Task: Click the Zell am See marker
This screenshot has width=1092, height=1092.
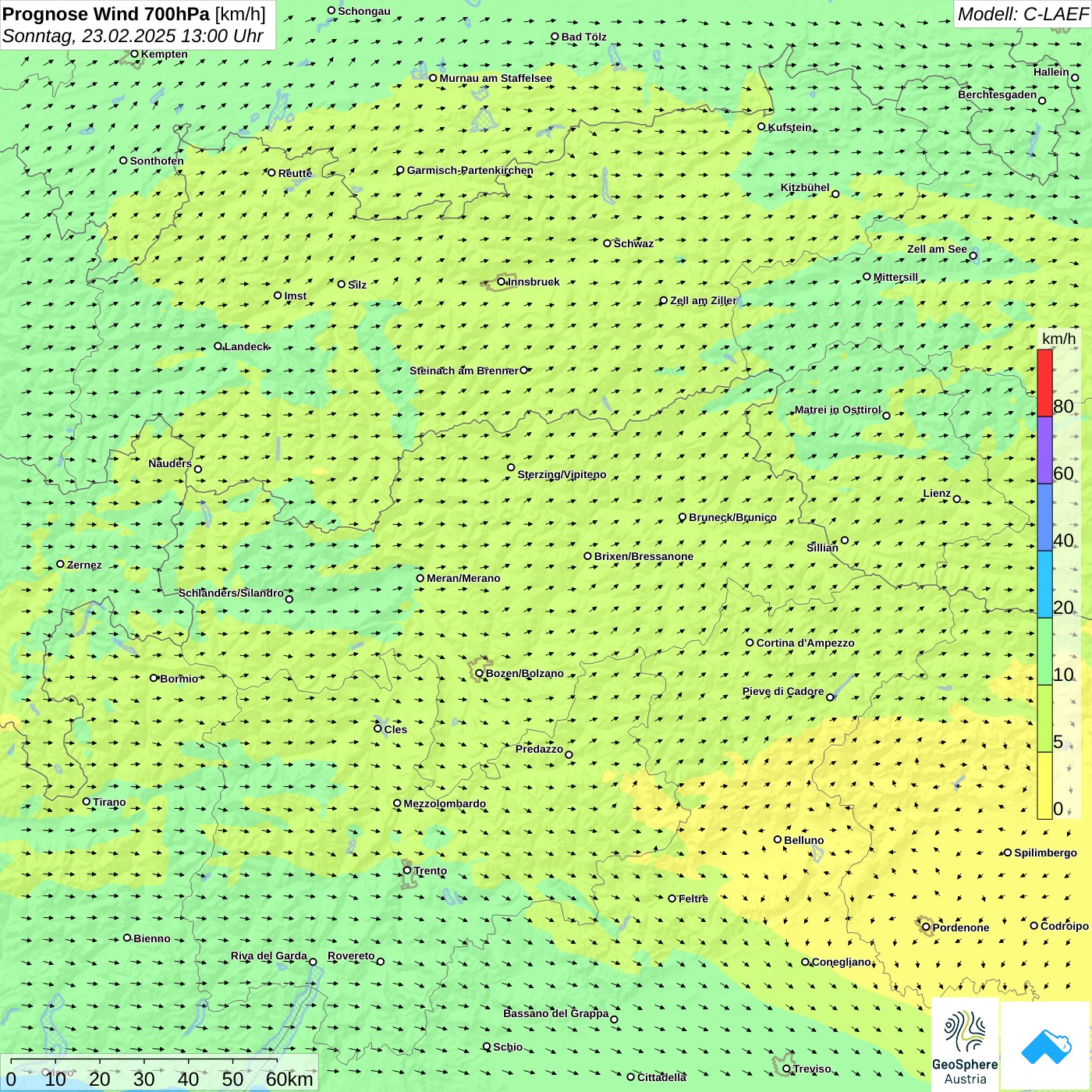Action: point(973,256)
